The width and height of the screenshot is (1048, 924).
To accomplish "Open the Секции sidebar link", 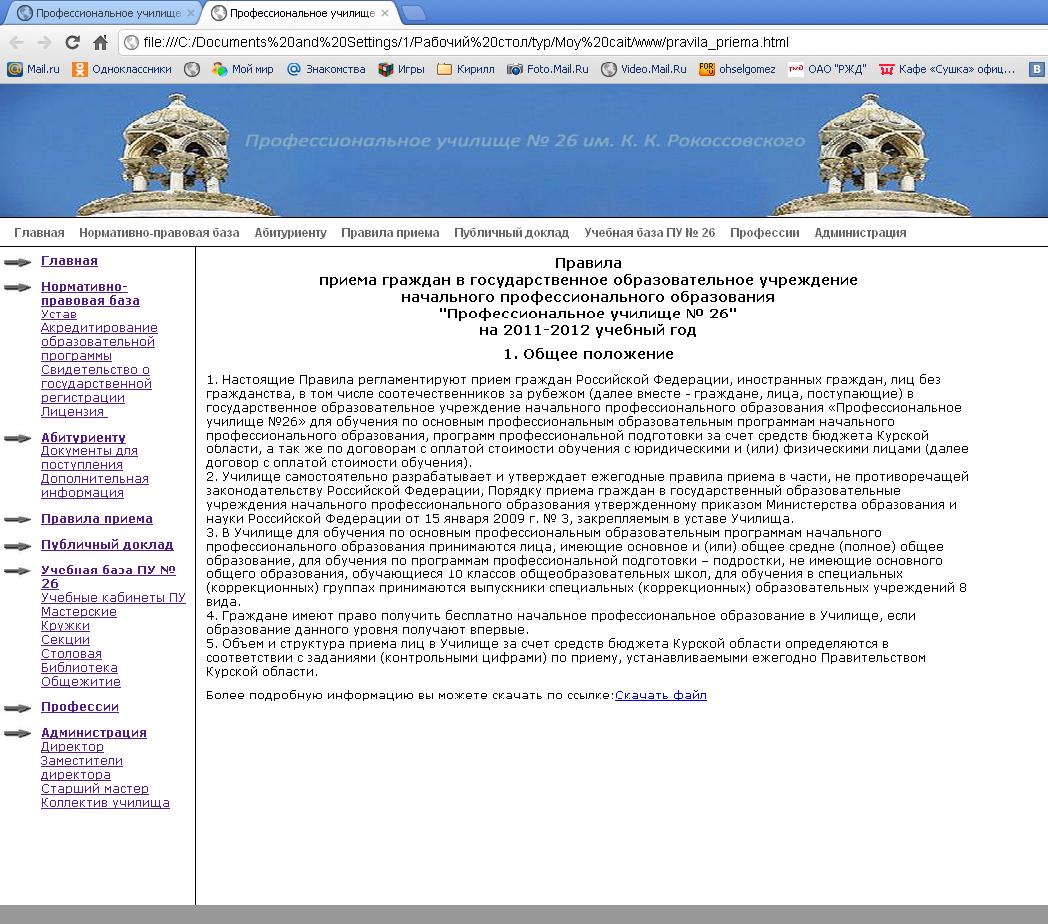I will 66,640.
